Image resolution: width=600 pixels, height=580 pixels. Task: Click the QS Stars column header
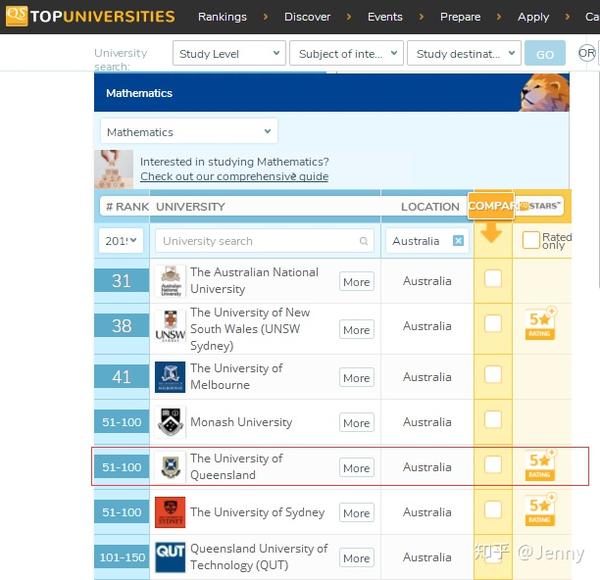(540, 206)
